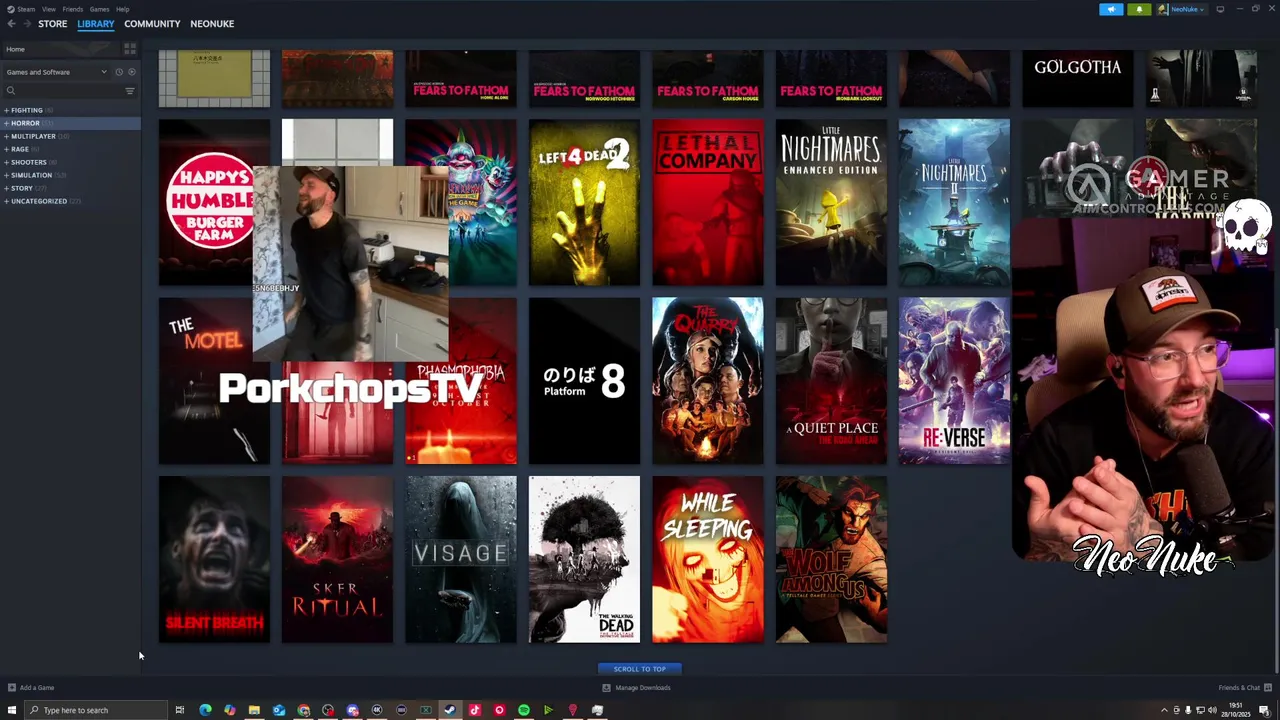The image size is (1280, 720).
Task: Open the Games menu
Action: click(x=99, y=9)
